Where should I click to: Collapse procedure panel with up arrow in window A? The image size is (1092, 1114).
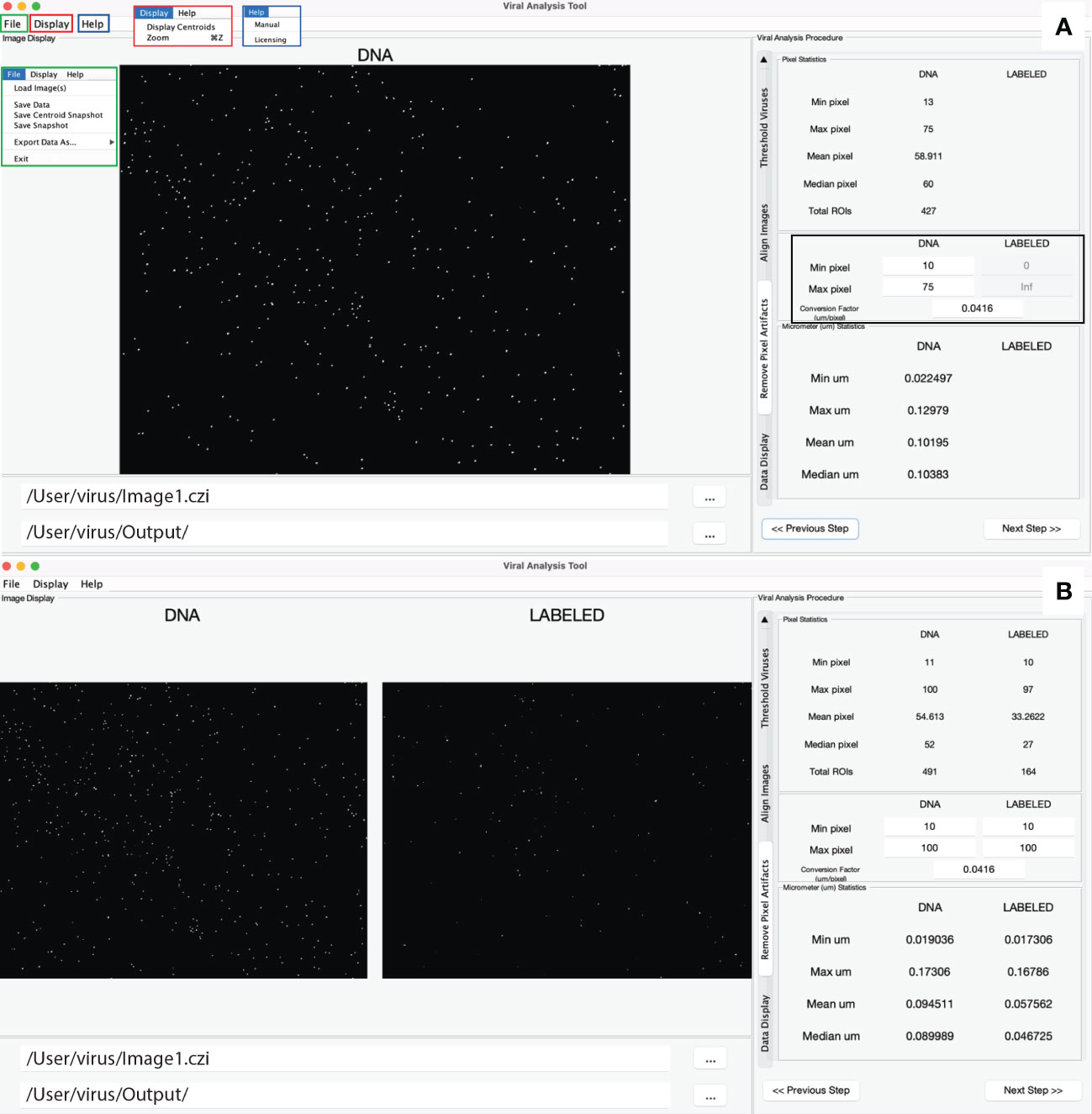[764, 60]
